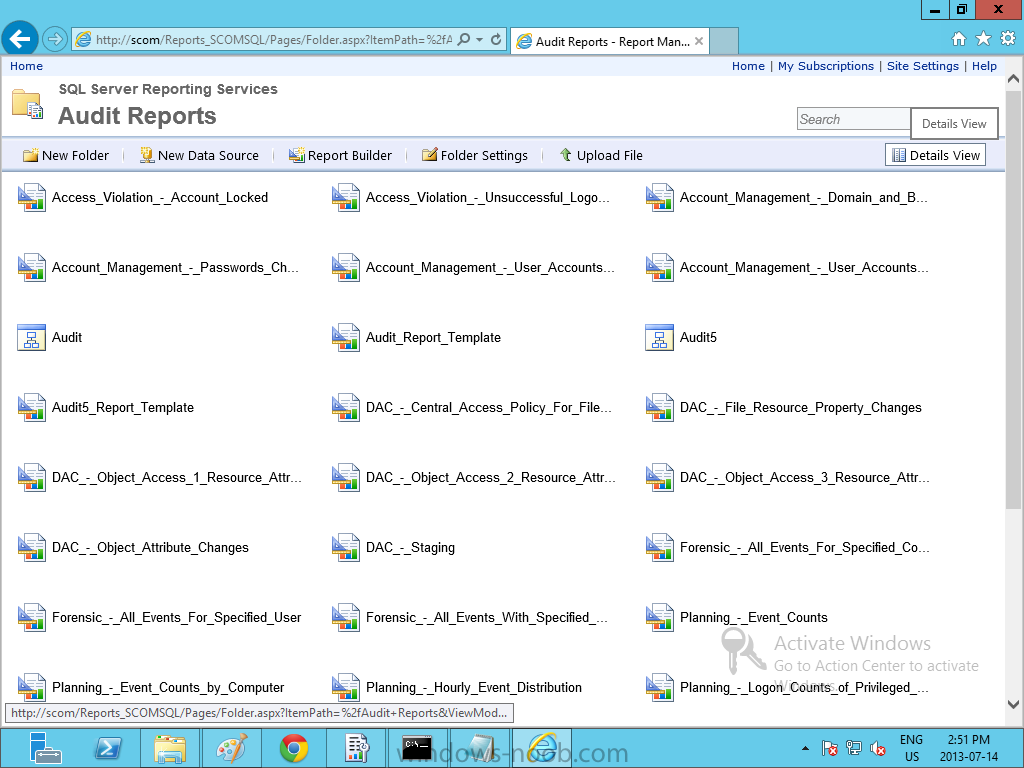Click the muted volume tray icon
This screenshot has width=1024, height=768.
[878, 748]
